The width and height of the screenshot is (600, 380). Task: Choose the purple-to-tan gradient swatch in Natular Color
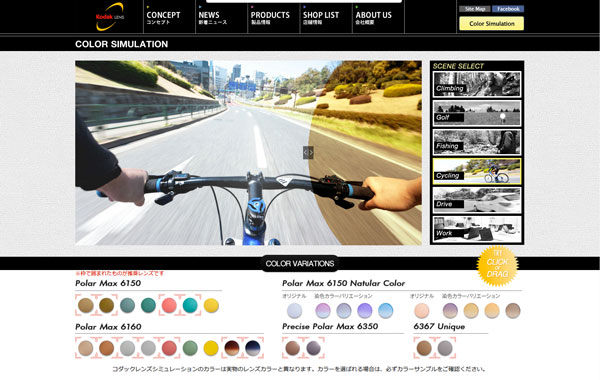(450, 310)
